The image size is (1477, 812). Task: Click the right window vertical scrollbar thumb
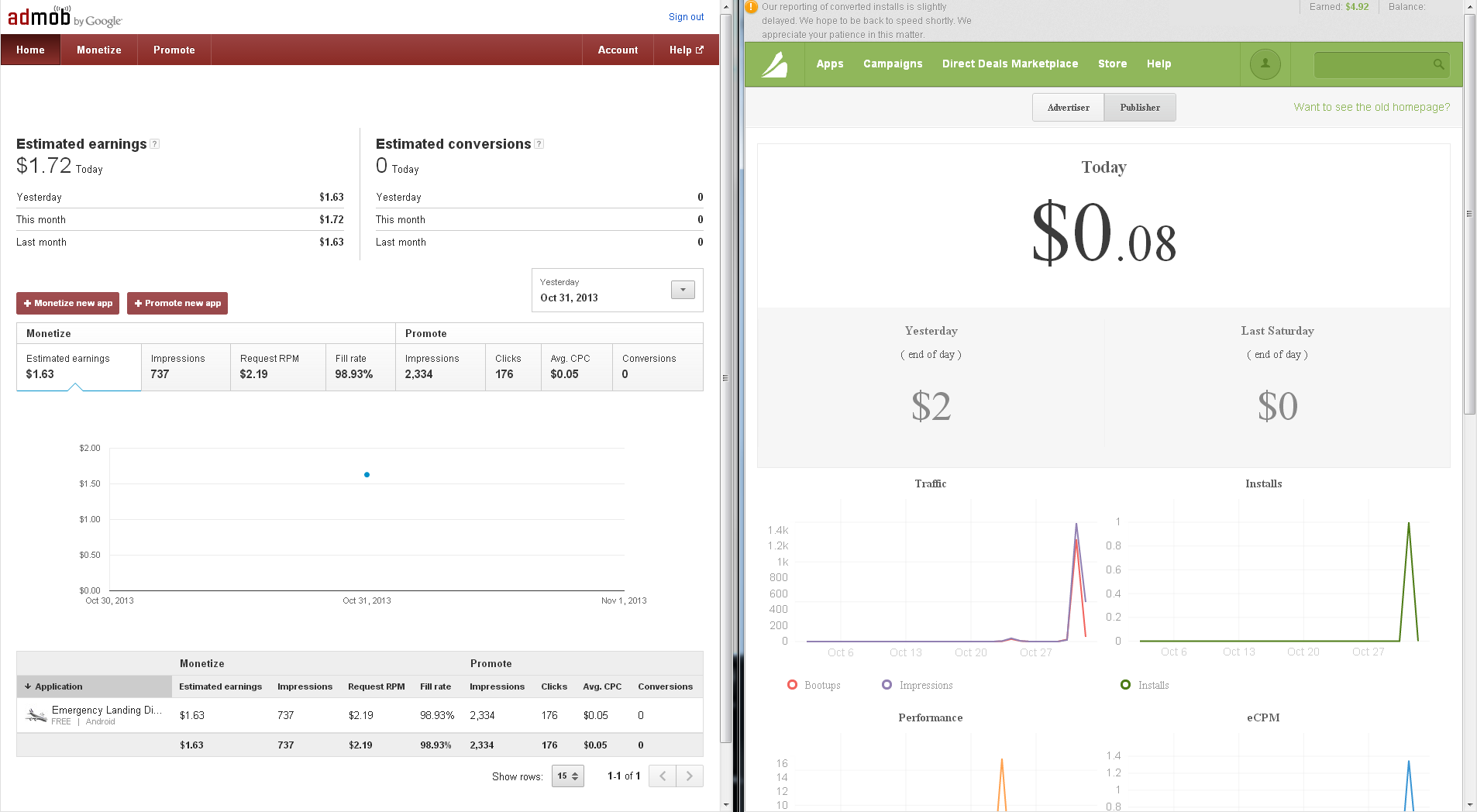(x=1469, y=214)
